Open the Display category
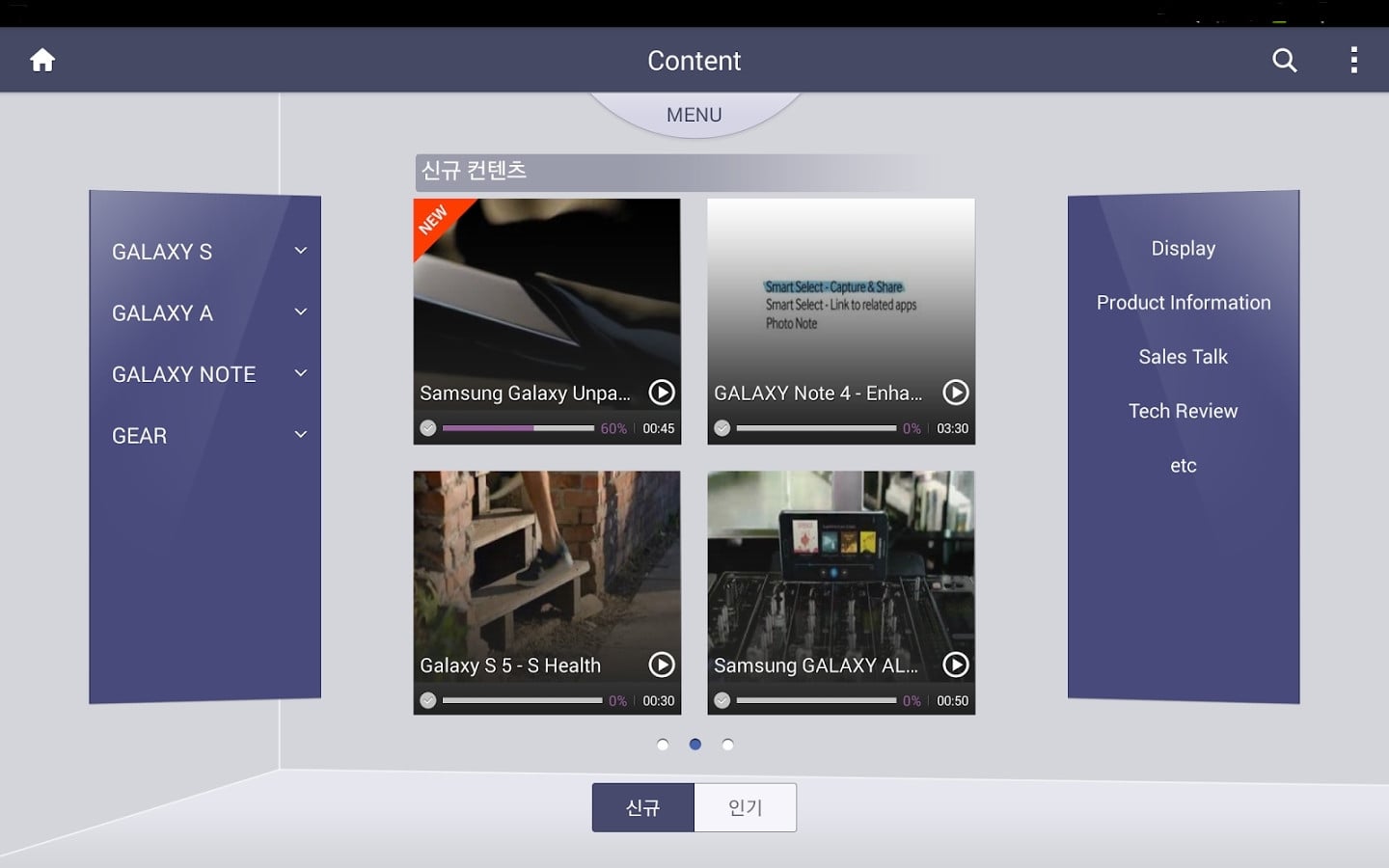1389x868 pixels. (x=1184, y=248)
